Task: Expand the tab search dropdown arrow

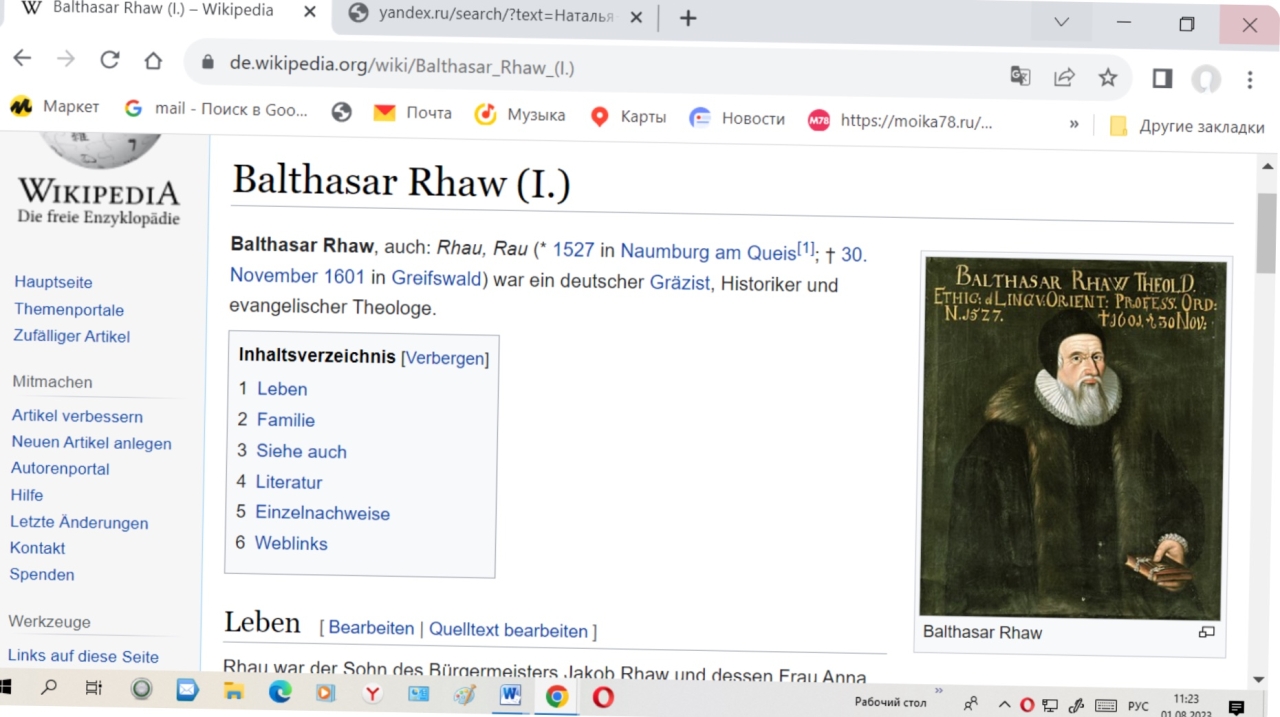Action: coord(1062,22)
